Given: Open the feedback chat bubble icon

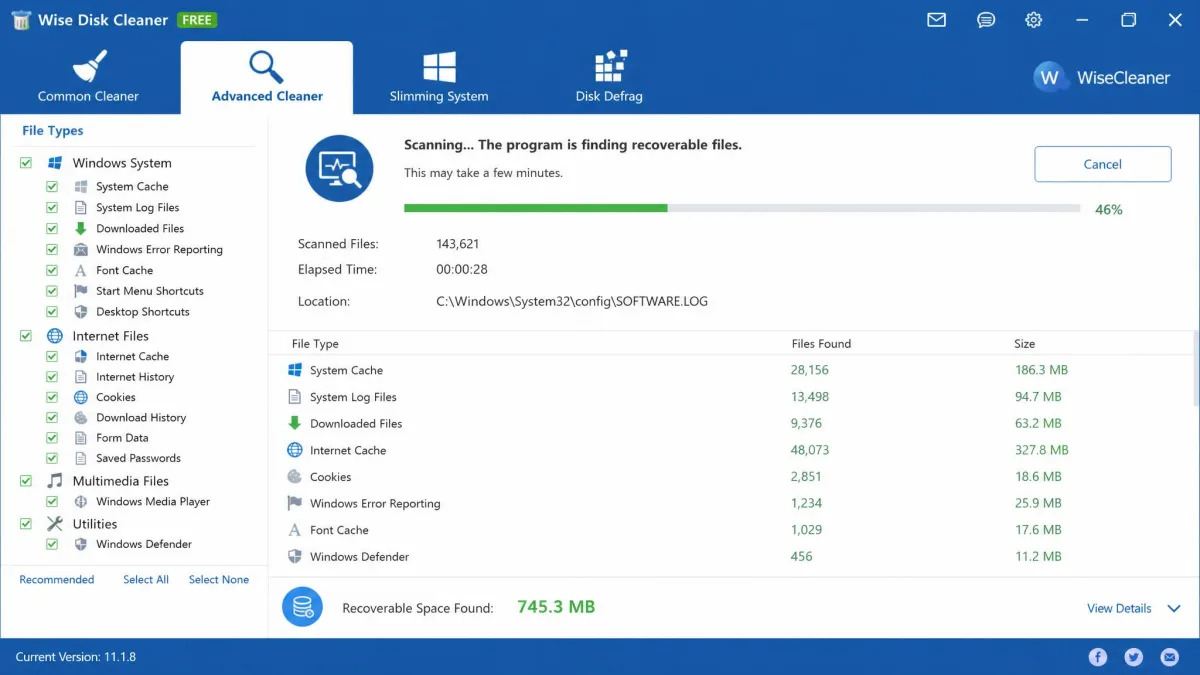Looking at the screenshot, I should [986, 20].
